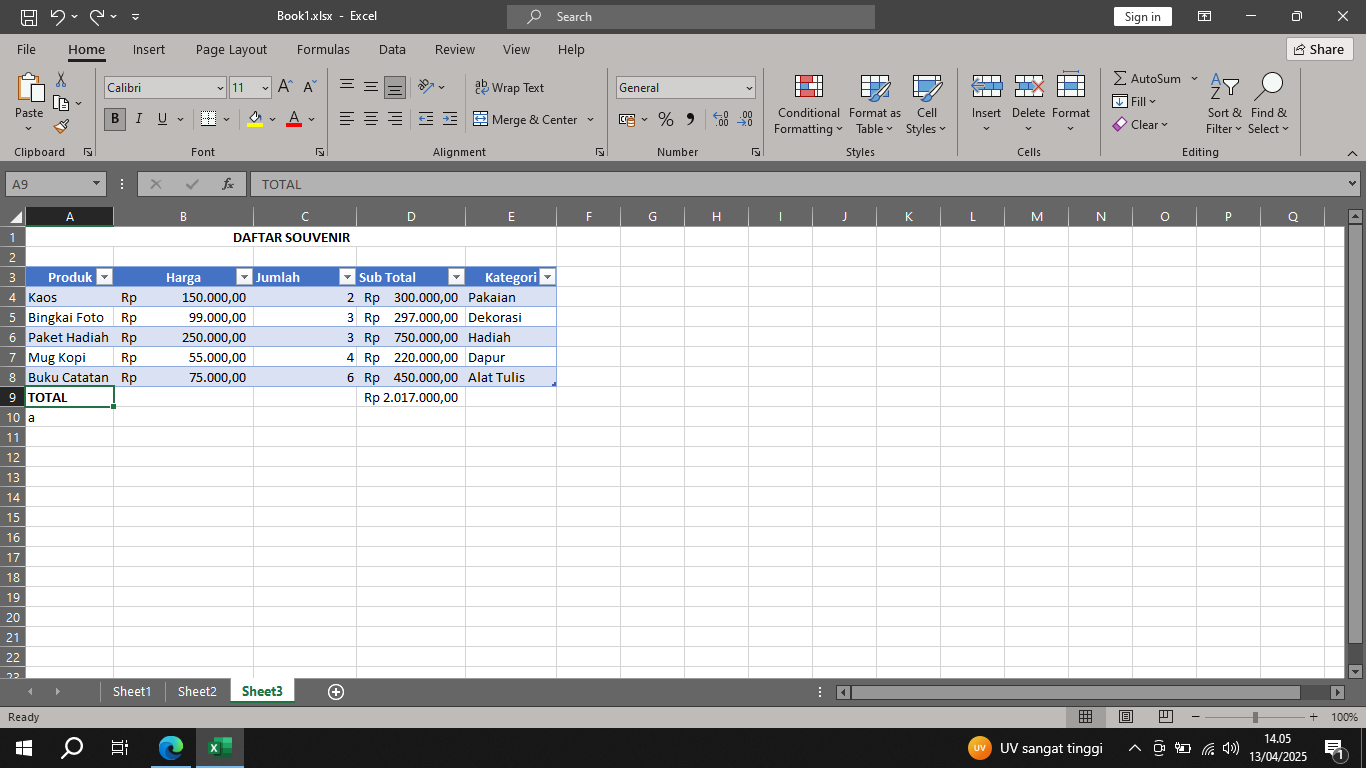The height and width of the screenshot is (768, 1366).
Task: Open the Produk column filter dropdown
Action: click(x=104, y=277)
